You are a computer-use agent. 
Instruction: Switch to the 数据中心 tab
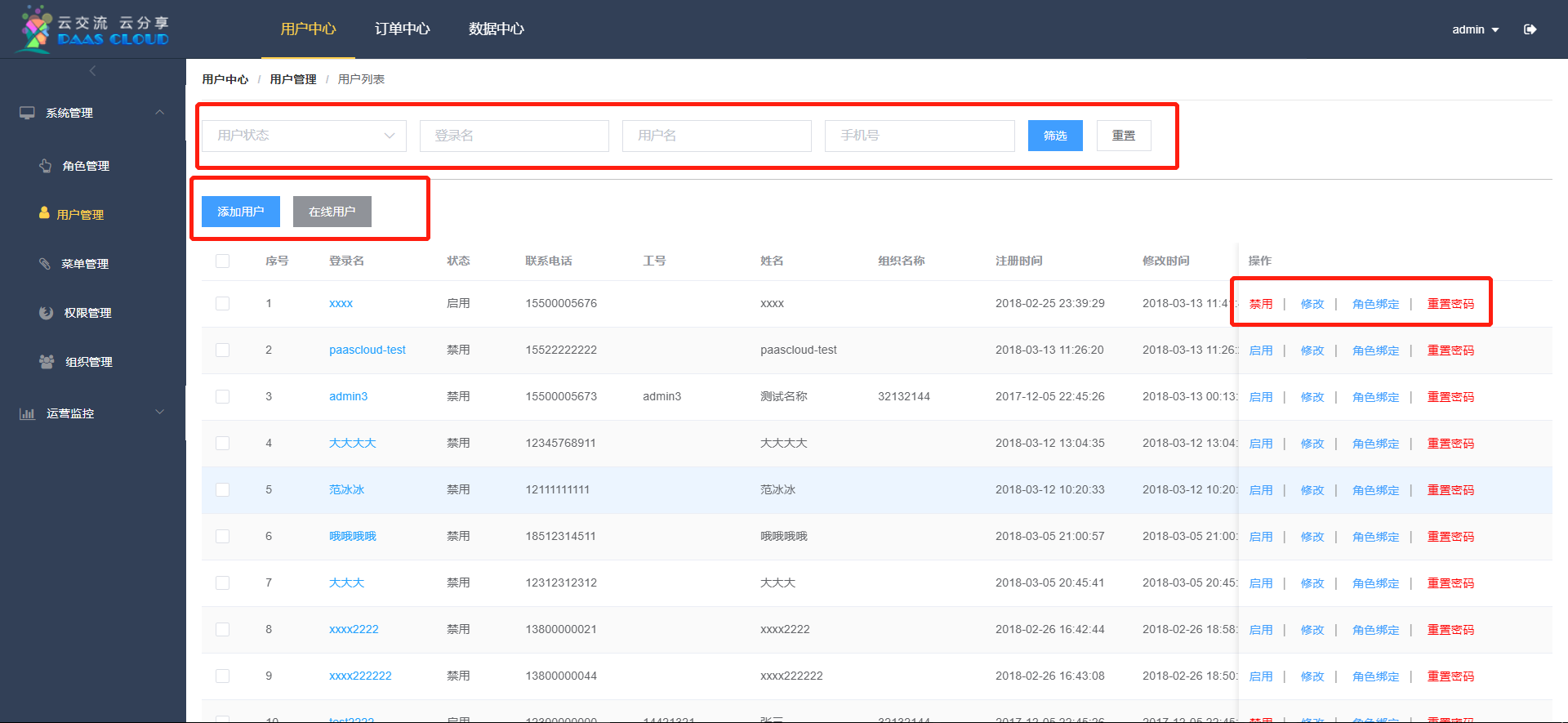point(496,29)
